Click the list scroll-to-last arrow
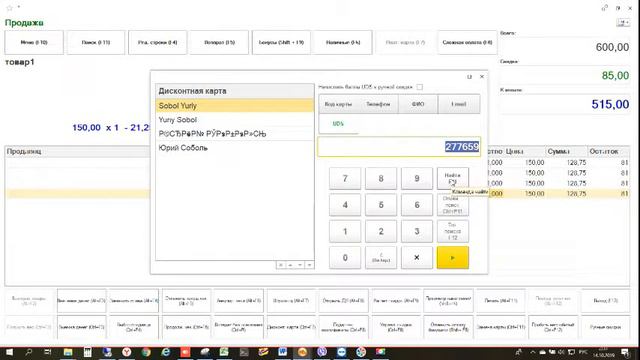Viewport: 640px width, 360px height. (309, 265)
